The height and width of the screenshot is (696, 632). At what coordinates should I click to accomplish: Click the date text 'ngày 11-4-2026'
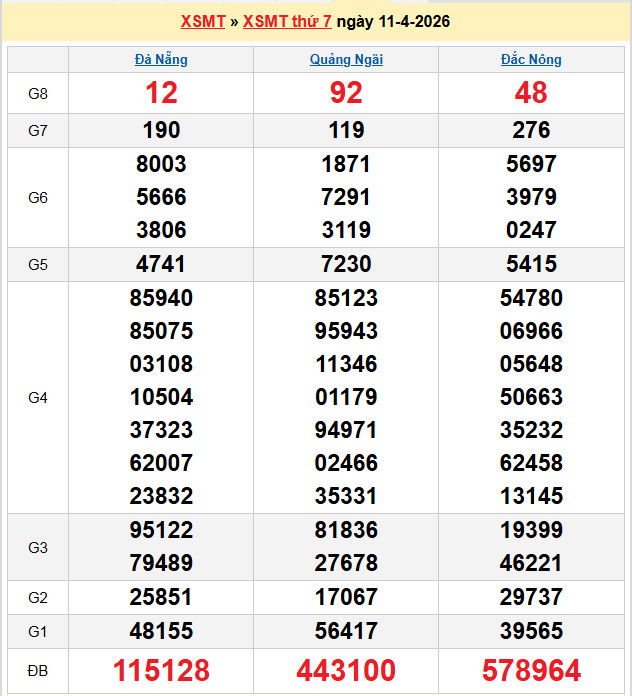tap(393, 21)
